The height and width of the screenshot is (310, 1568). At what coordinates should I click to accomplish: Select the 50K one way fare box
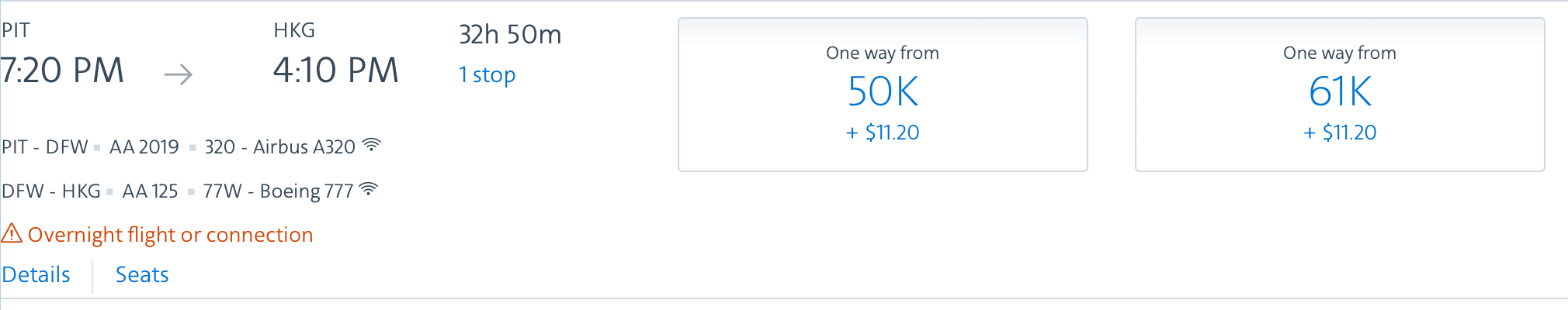883,95
